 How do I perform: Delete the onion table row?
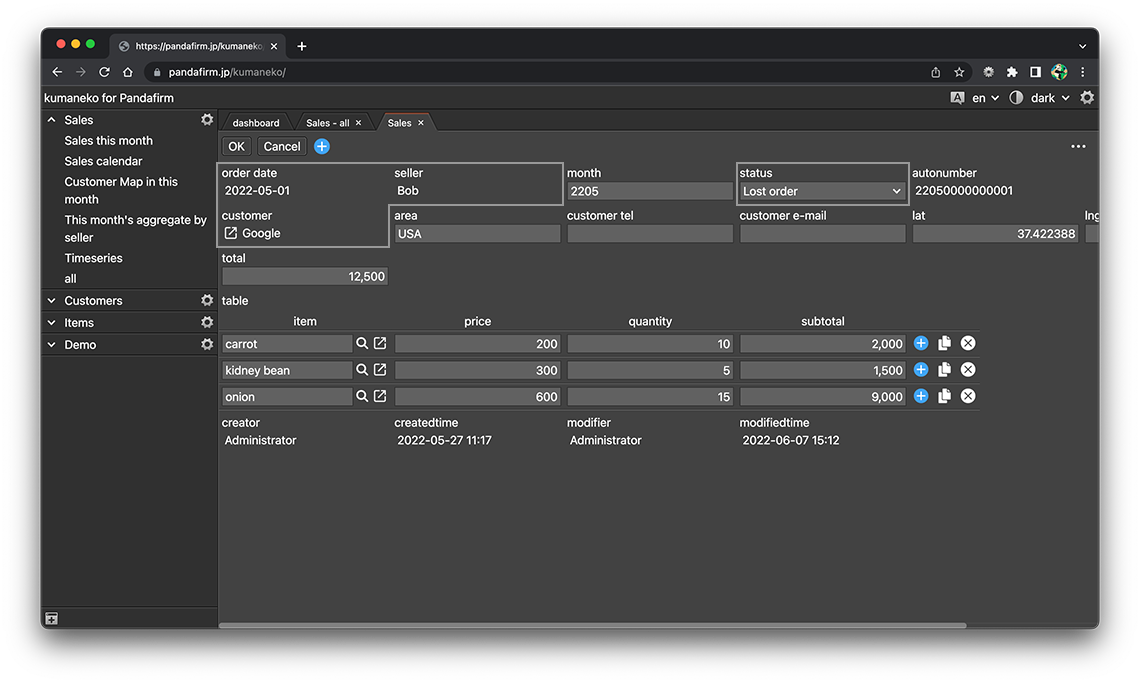click(967, 395)
